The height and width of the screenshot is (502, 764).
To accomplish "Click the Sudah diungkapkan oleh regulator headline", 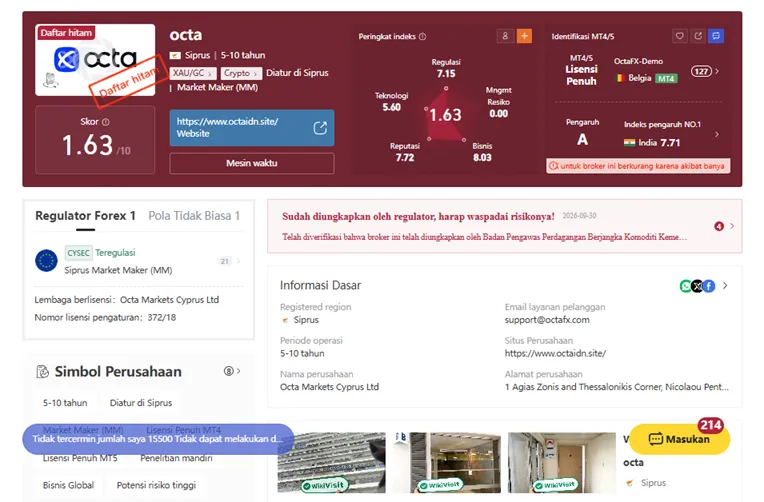I will point(418,216).
